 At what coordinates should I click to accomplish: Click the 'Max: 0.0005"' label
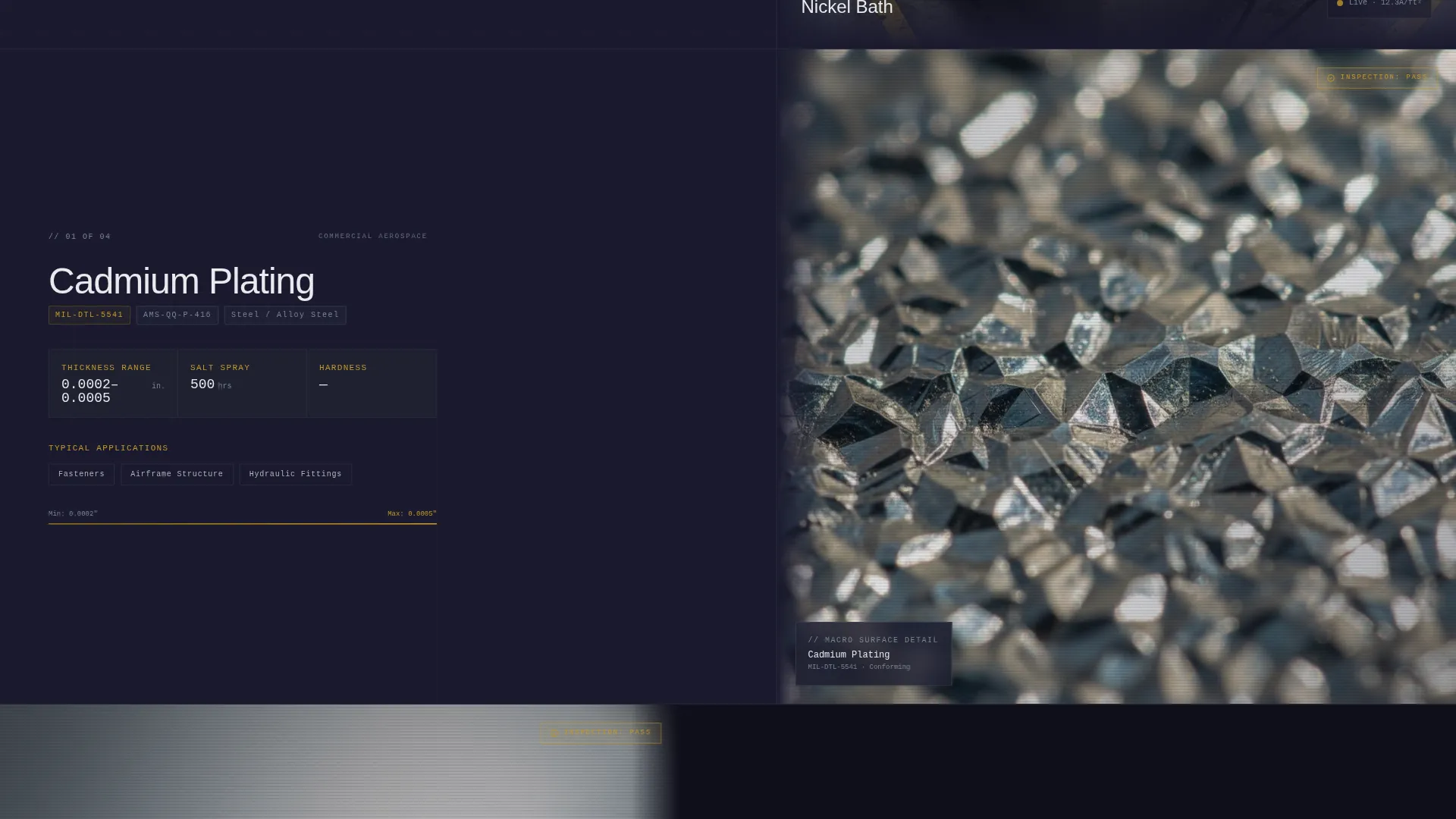pyautogui.click(x=412, y=513)
